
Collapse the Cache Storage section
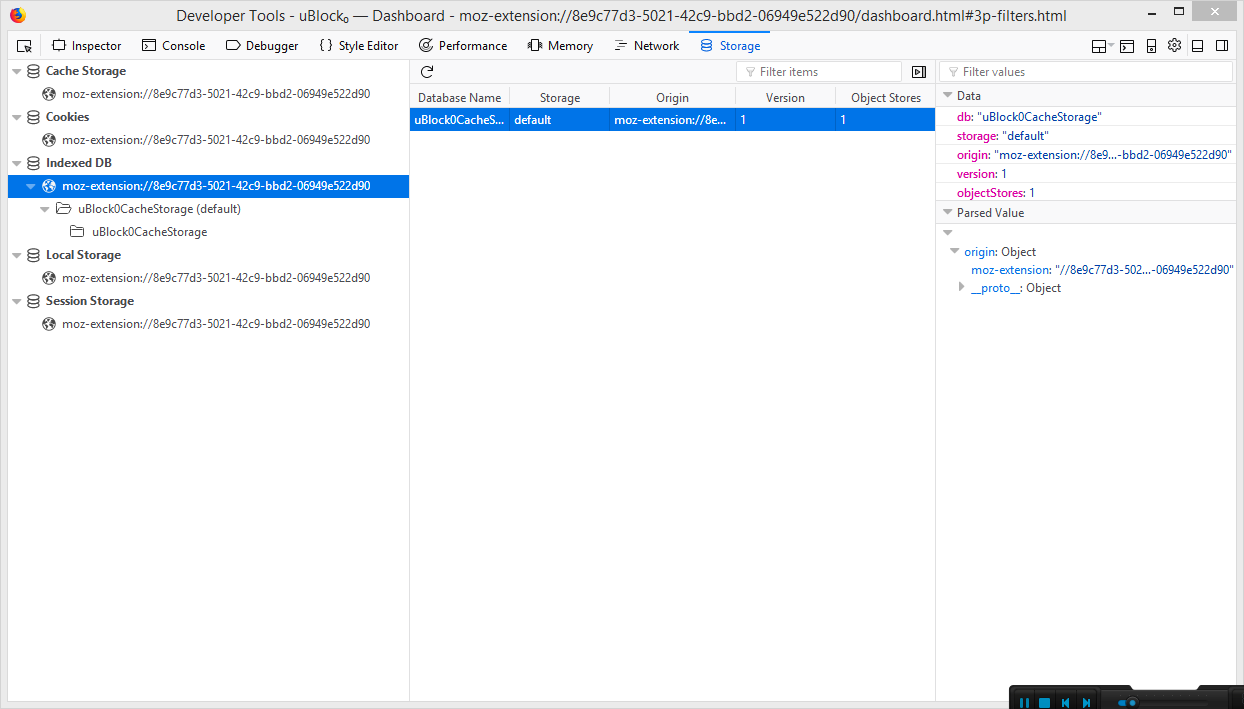17,72
